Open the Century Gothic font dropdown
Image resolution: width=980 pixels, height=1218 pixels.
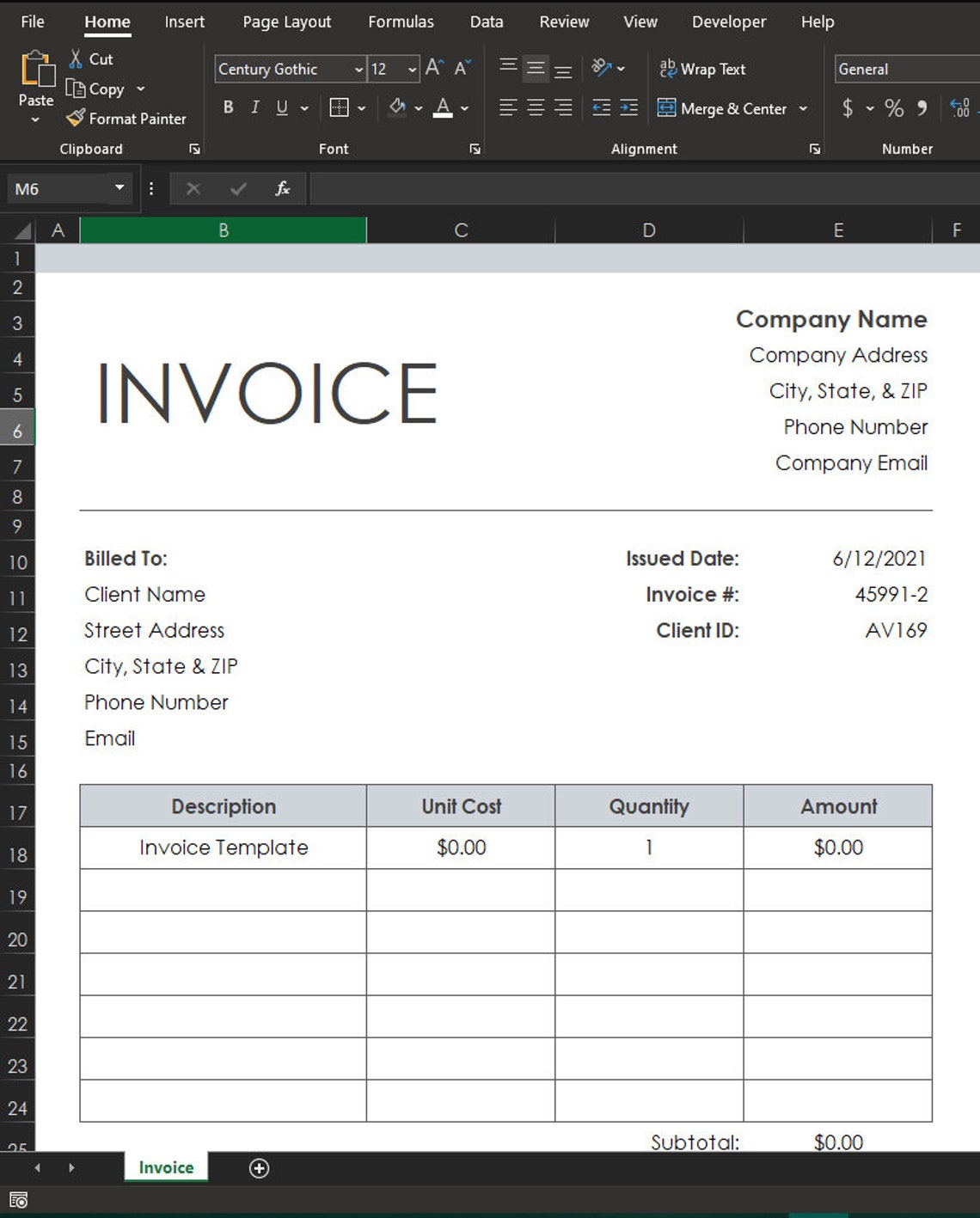click(x=358, y=69)
